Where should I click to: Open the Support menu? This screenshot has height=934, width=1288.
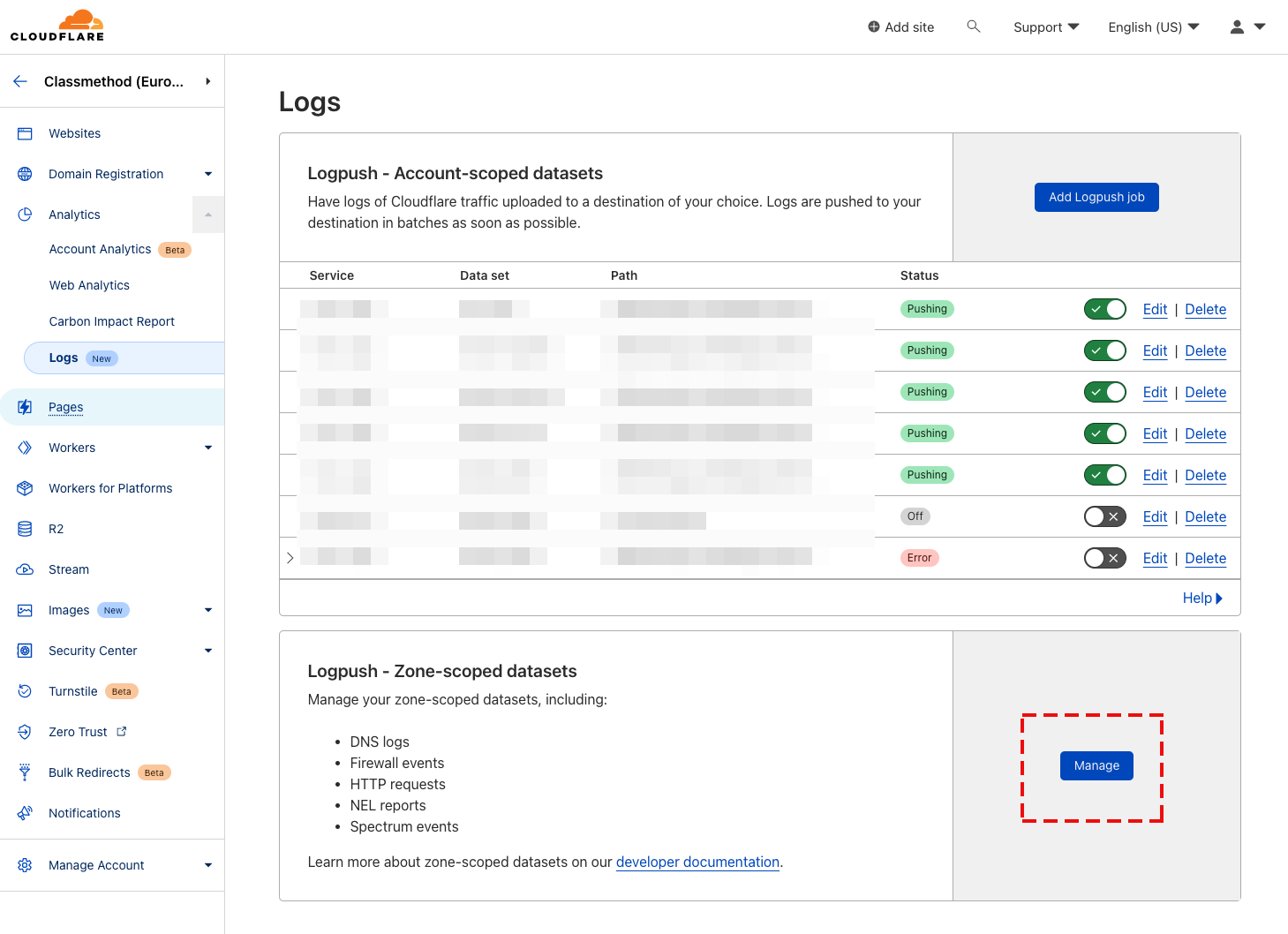click(1045, 26)
